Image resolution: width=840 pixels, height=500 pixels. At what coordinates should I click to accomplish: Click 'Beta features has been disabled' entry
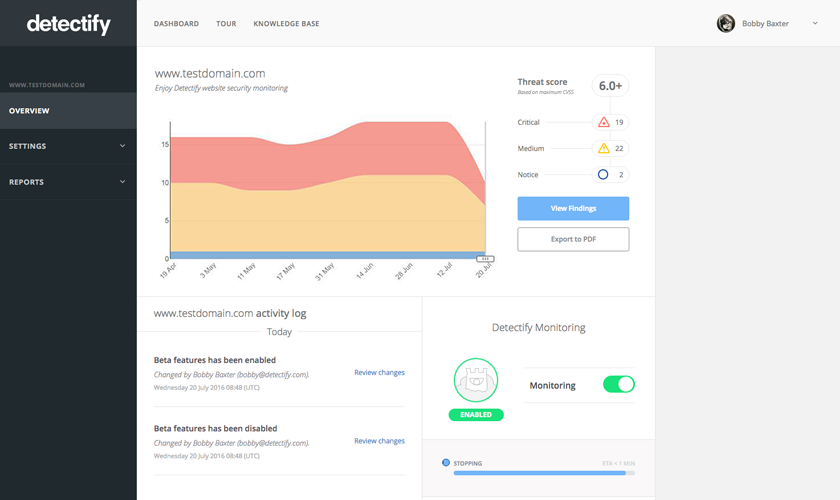(215, 429)
